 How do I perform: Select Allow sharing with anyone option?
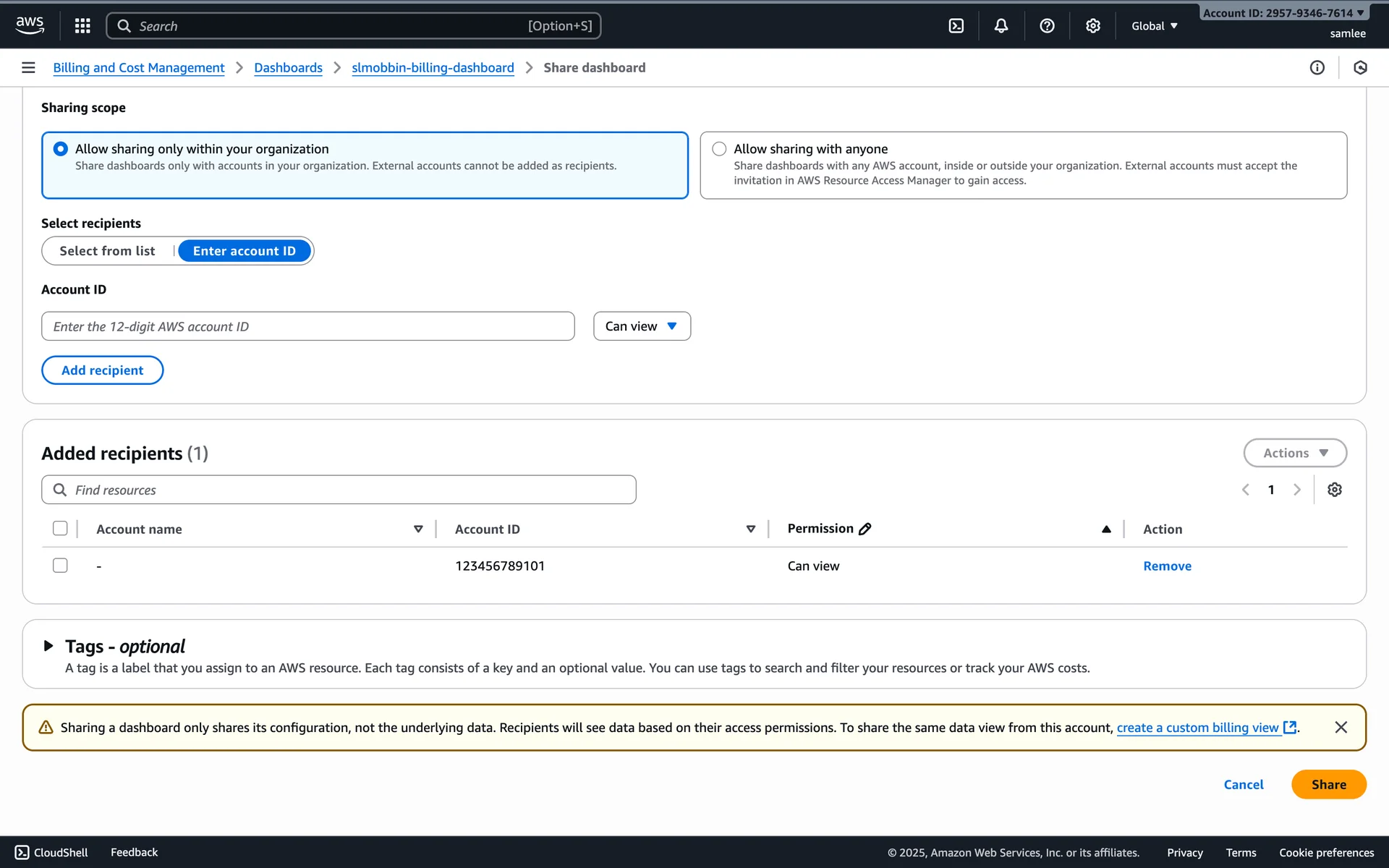tap(719, 149)
